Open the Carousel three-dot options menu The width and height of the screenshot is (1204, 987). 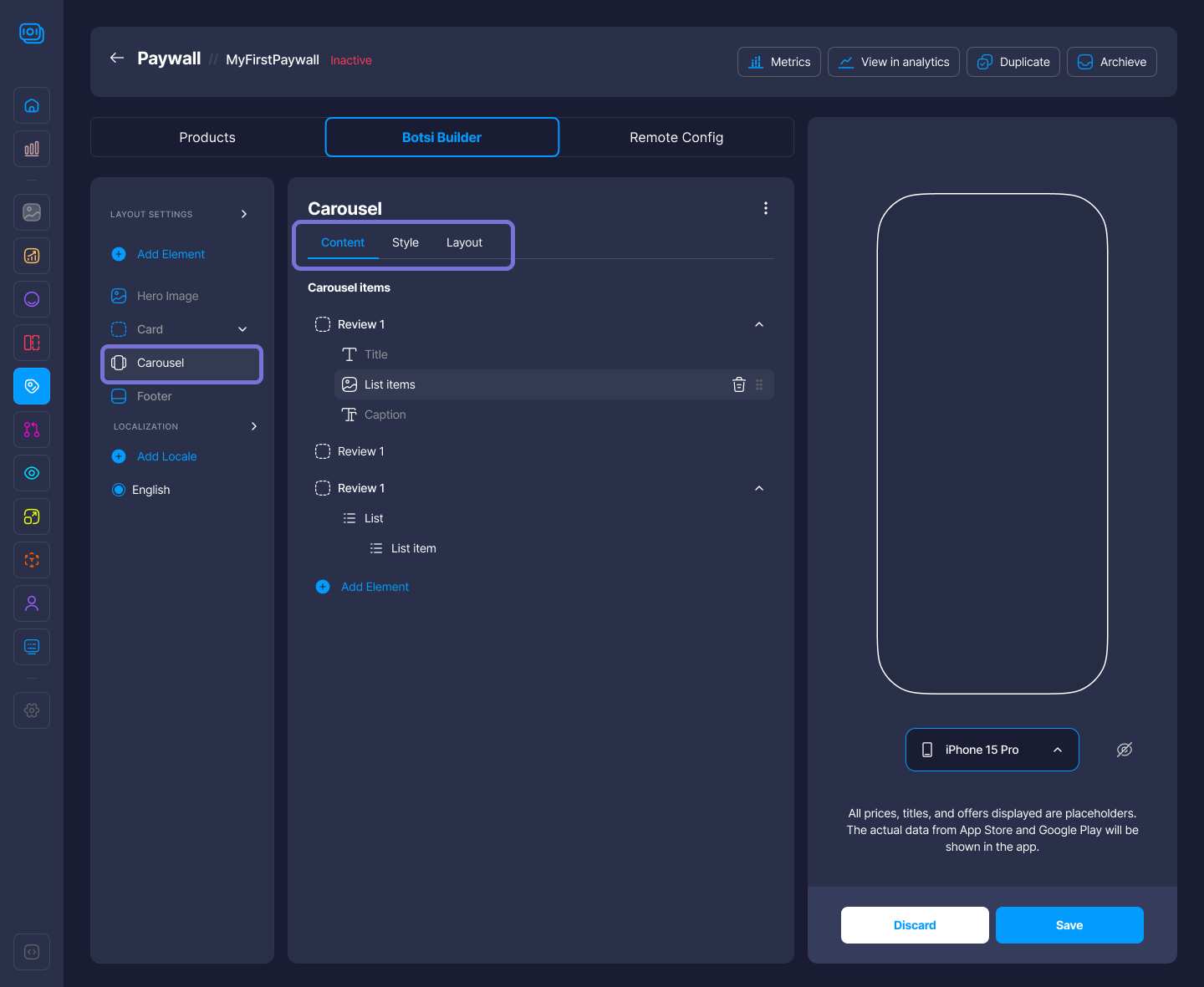tap(765, 208)
